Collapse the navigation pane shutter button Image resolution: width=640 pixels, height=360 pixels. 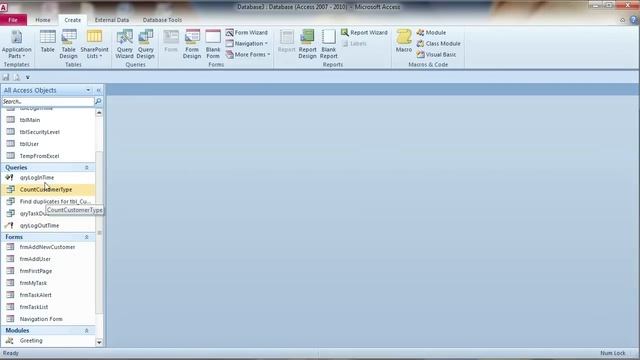99,90
